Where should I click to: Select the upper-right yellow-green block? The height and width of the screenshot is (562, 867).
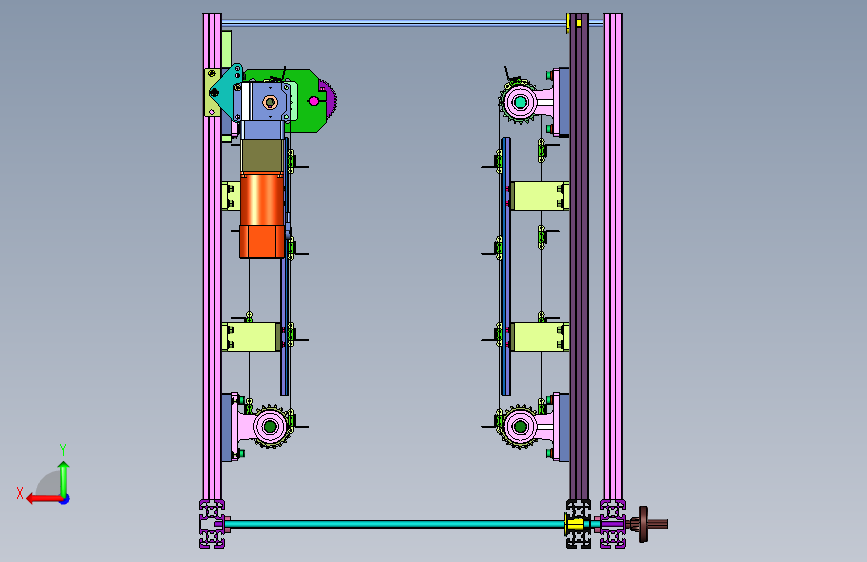pos(539,196)
